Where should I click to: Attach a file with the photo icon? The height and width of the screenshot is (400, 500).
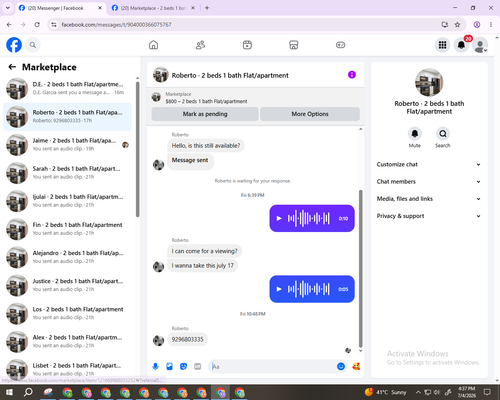pyautogui.click(x=170, y=367)
